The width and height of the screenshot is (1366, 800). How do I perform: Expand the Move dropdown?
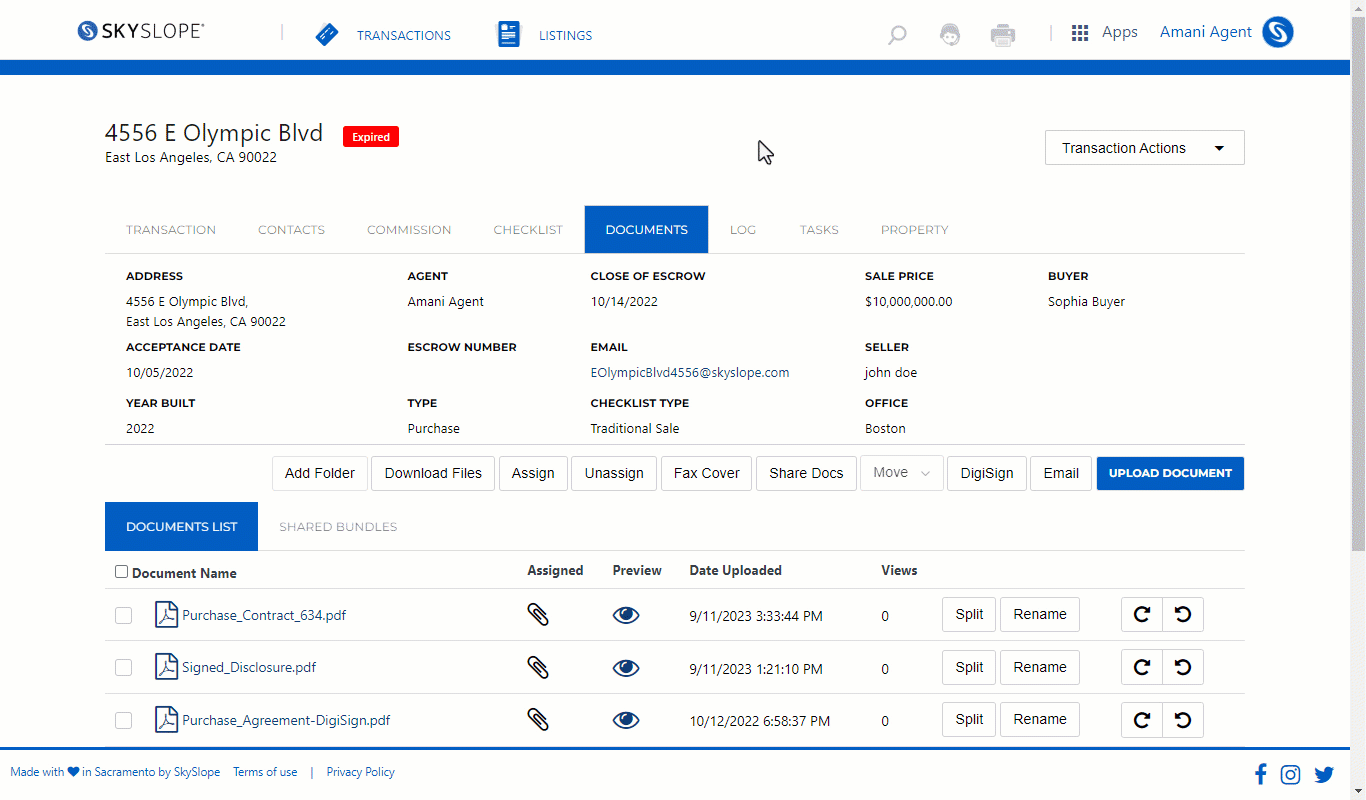tap(902, 473)
